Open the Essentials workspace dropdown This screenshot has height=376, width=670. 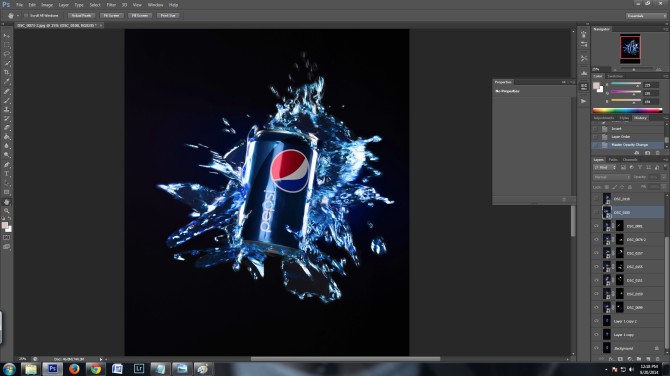pos(646,16)
